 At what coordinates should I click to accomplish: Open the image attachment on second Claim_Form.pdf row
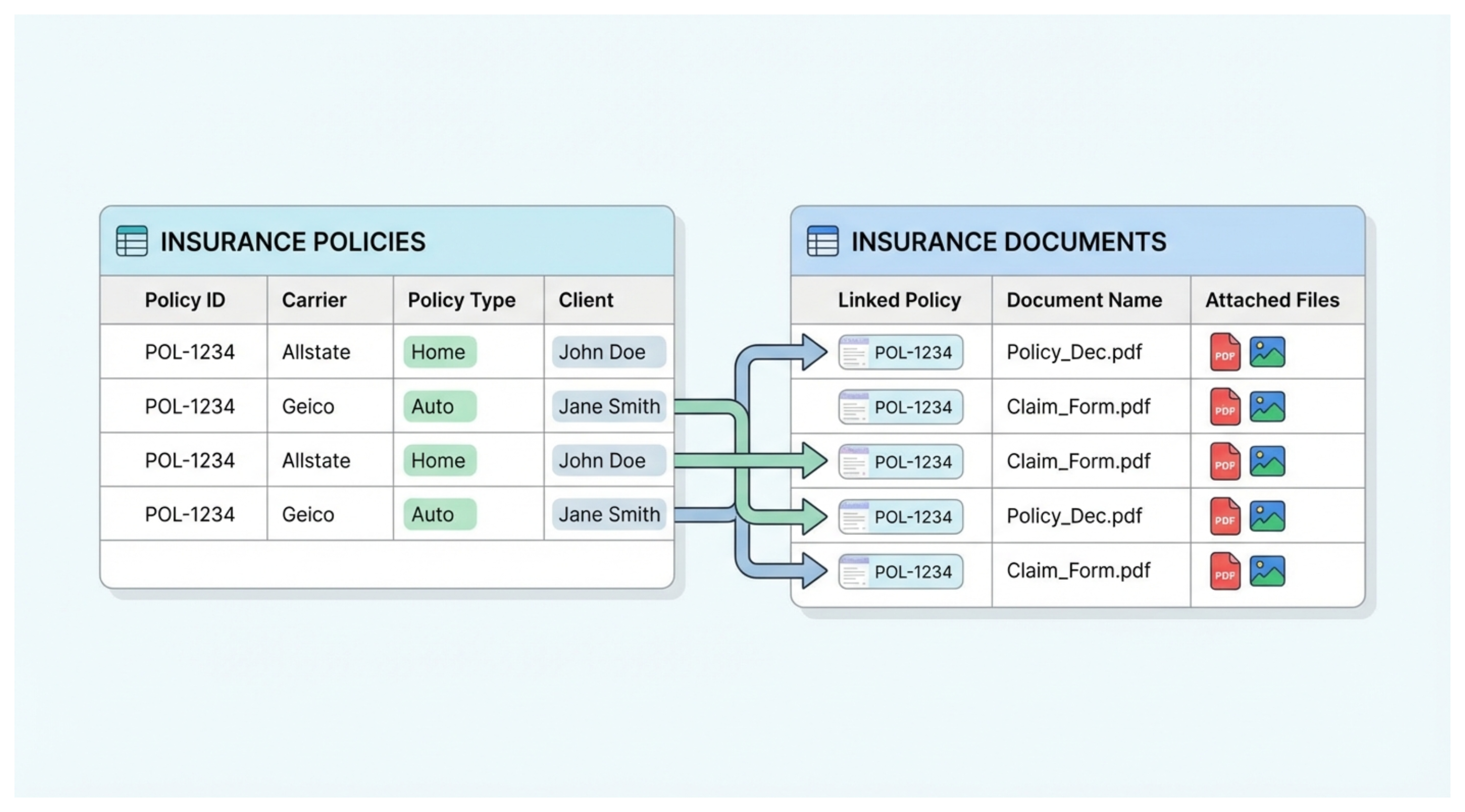1267,461
